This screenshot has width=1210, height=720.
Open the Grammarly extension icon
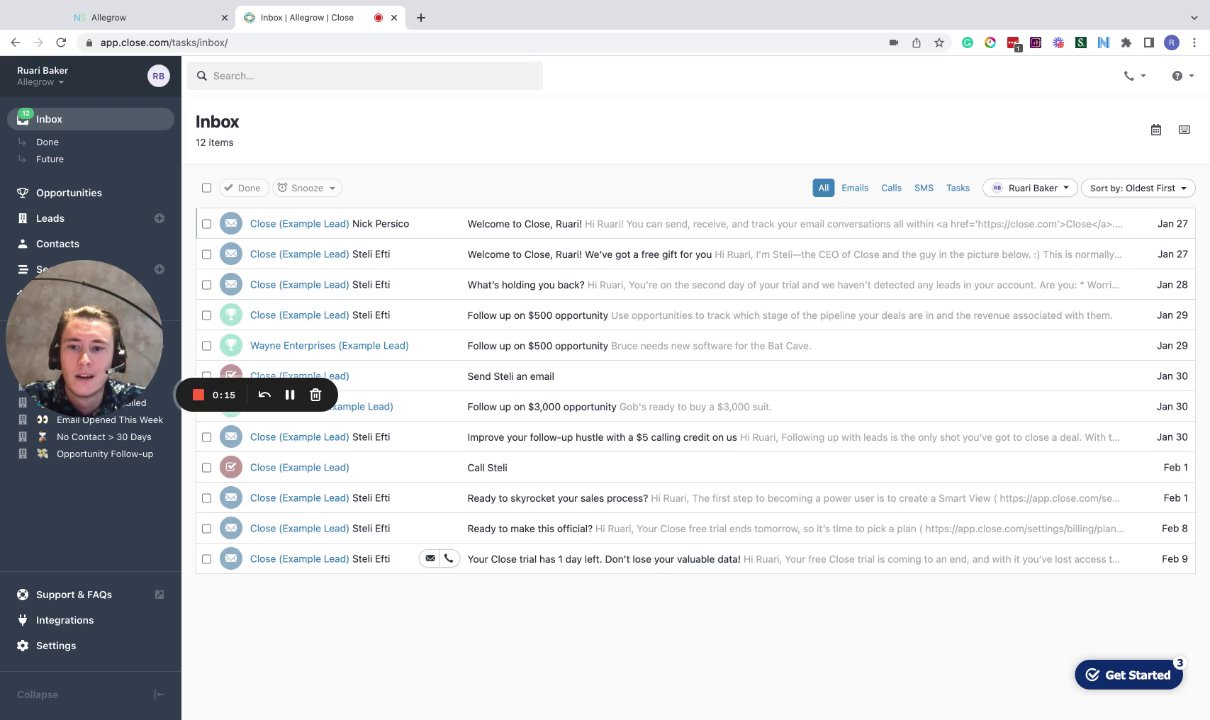[968, 43]
